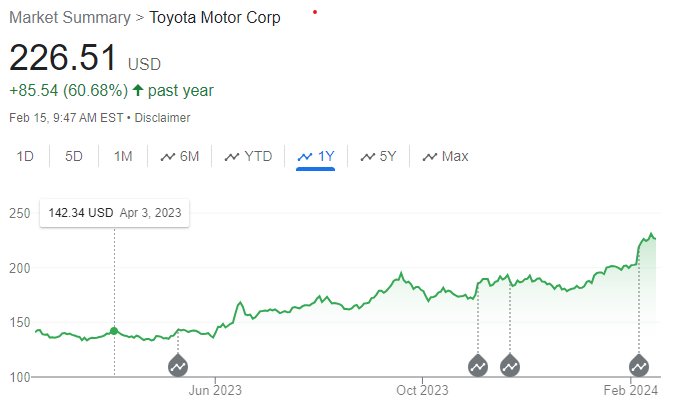The width and height of the screenshot is (680, 410).
Task: Select the active 1Y range tab
Action: click(x=315, y=156)
